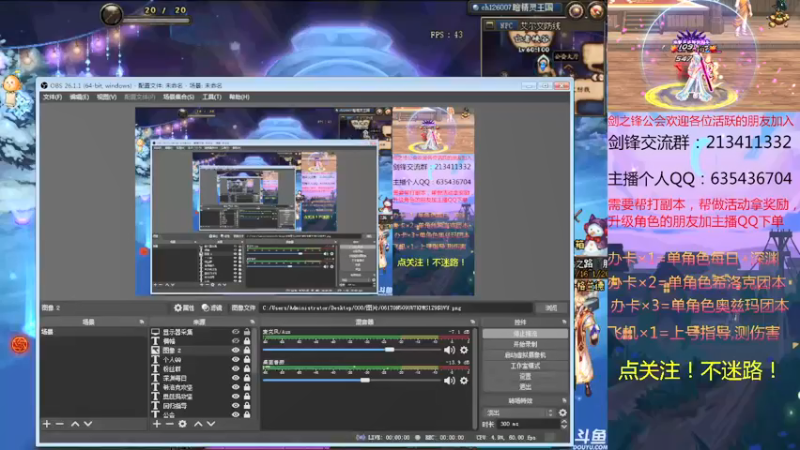
Task: Select the 场景 entry in Scenes list
Action: pyautogui.click(x=93, y=332)
